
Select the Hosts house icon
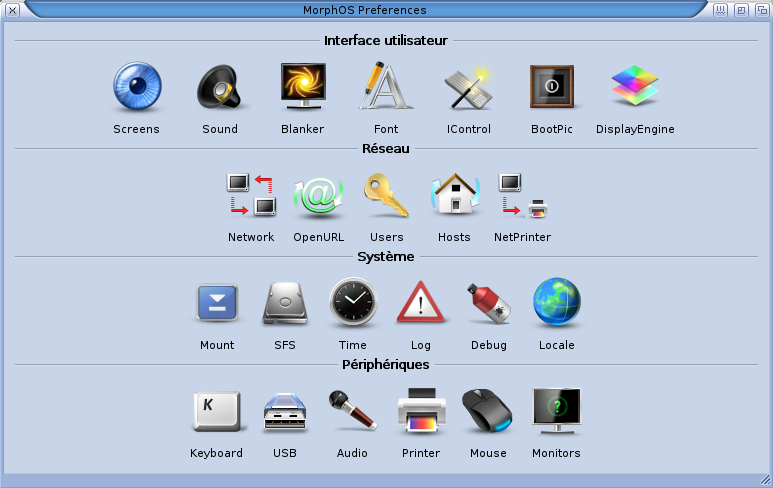coord(455,194)
